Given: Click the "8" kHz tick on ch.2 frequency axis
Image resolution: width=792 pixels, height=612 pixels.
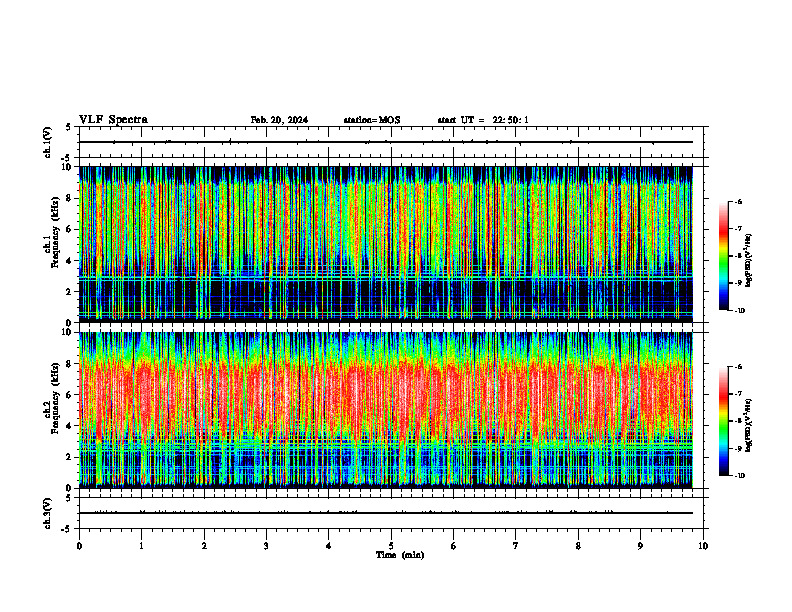Looking at the screenshot, I should click(x=70, y=364).
